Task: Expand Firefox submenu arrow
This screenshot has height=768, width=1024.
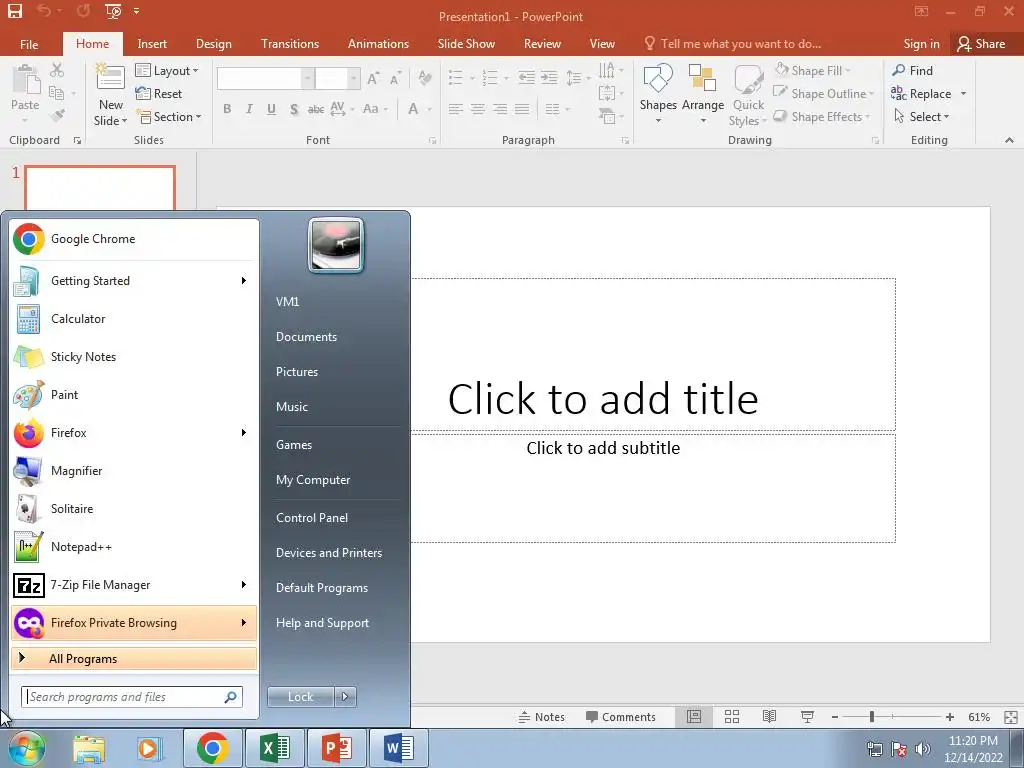Action: [244, 432]
